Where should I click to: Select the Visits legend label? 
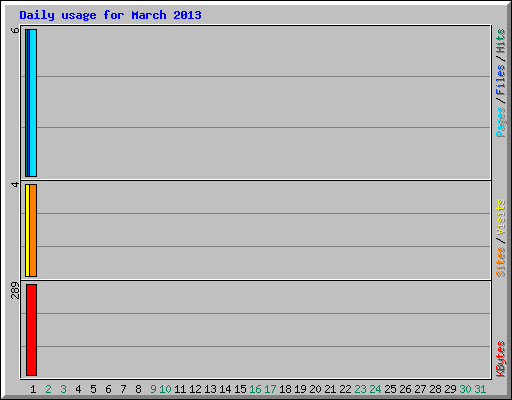pos(500,217)
